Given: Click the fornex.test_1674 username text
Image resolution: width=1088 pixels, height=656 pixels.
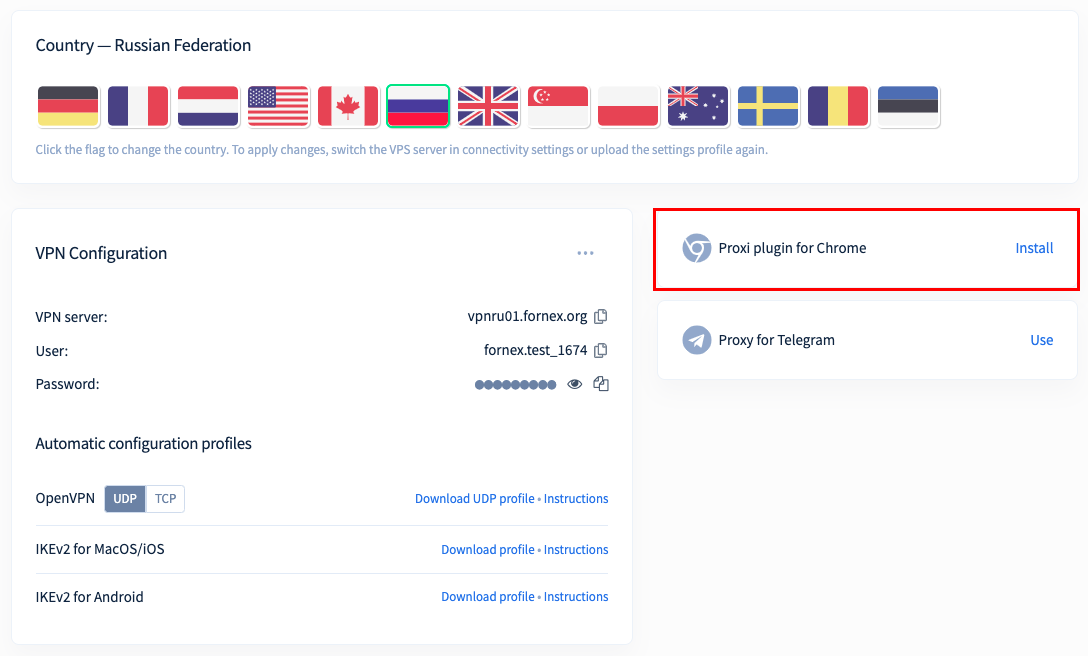Looking at the screenshot, I should [536, 350].
